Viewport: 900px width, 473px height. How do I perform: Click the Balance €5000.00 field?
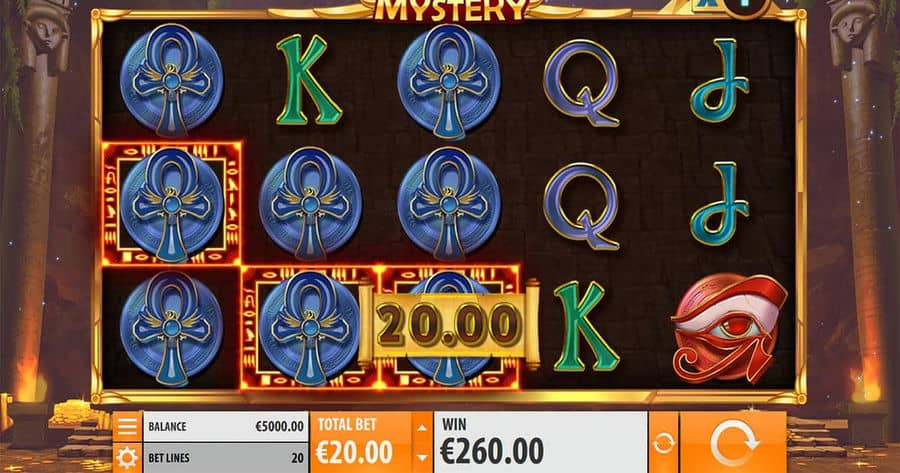click(x=225, y=427)
